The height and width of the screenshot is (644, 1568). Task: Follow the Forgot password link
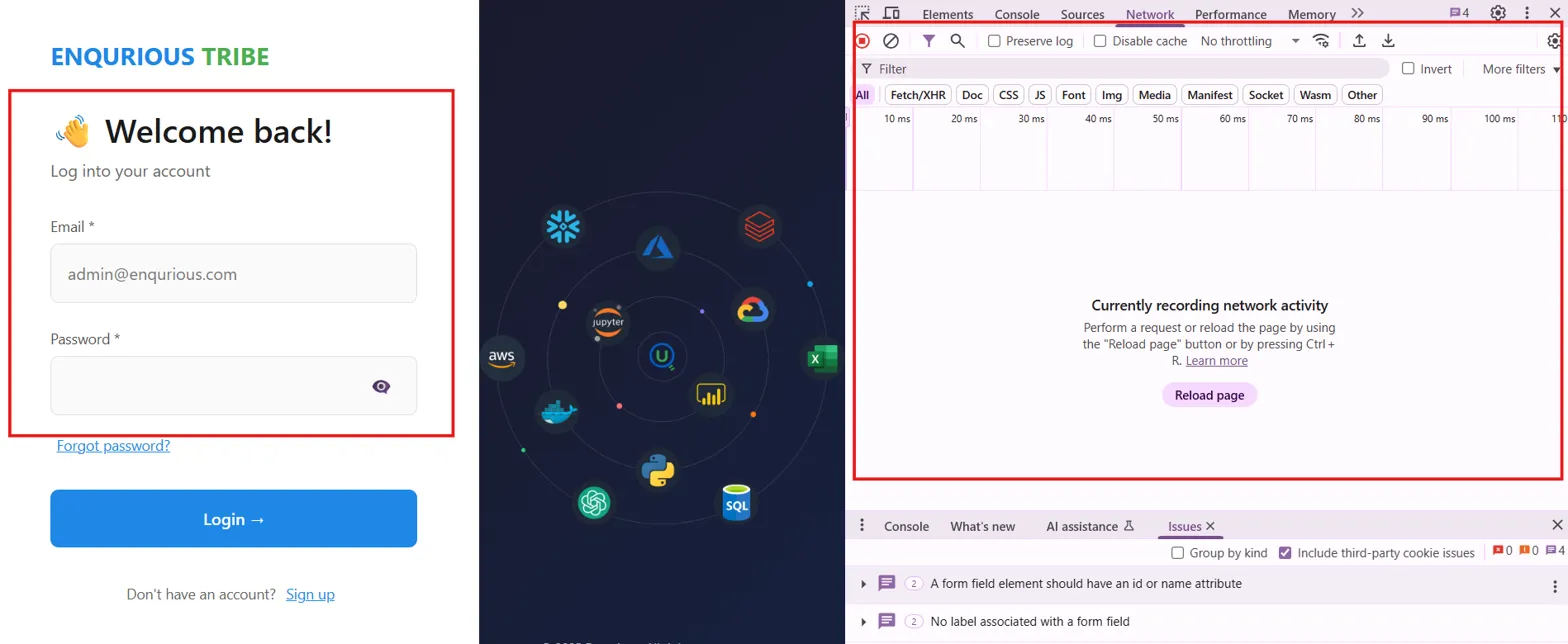coord(113,446)
